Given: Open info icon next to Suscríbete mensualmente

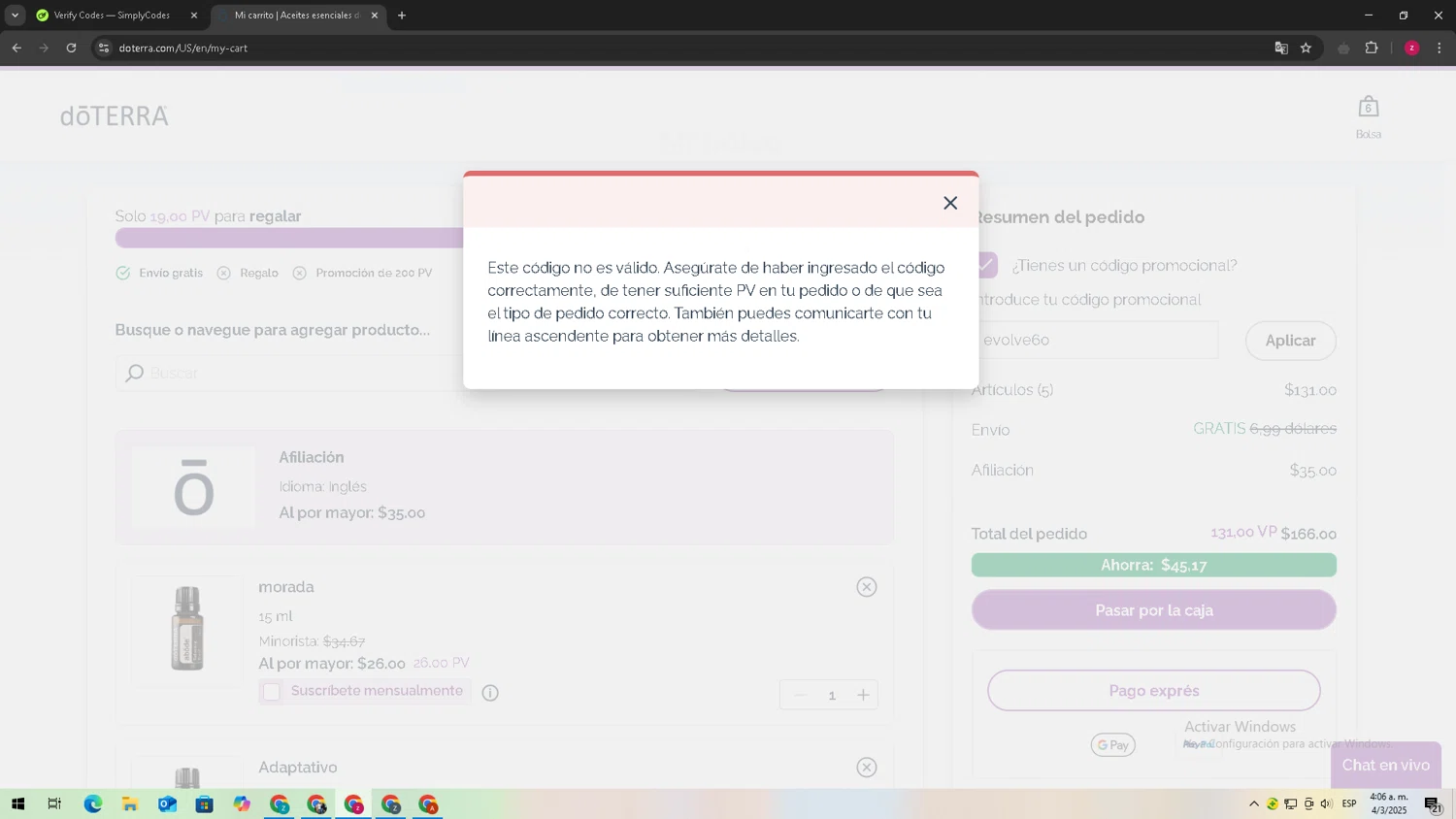Looking at the screenshot, I should (490, 693).
